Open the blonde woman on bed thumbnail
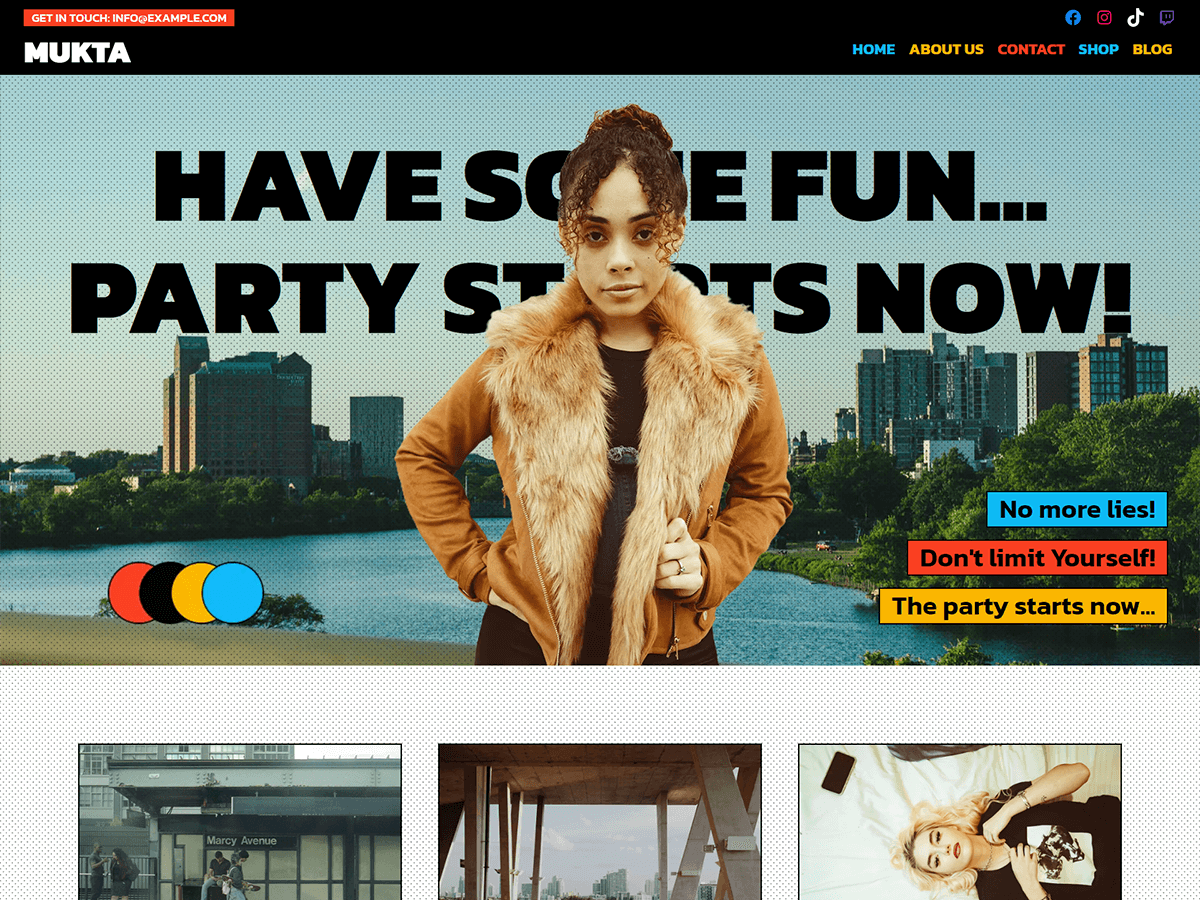The width and height of the screenshot is (1200, 900). [x=960, y=821]
